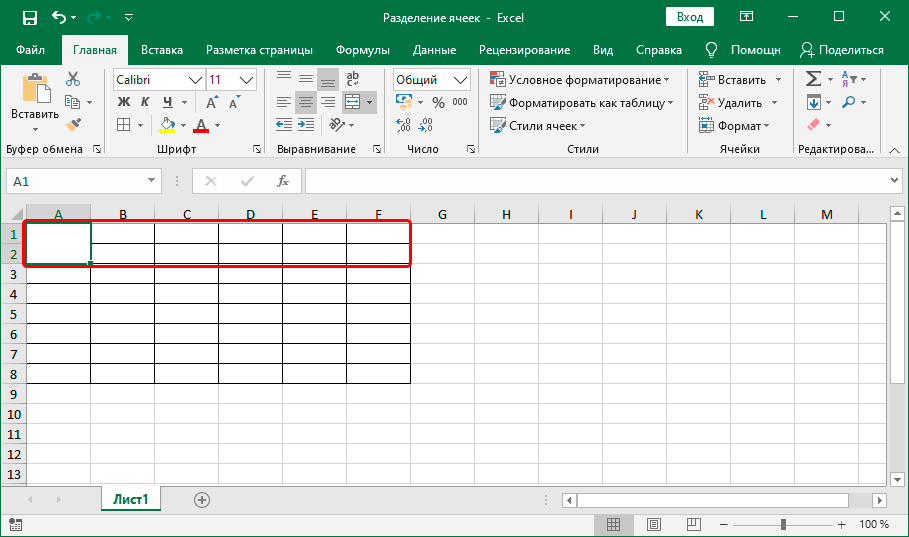The height and width of the screenshot is (537, 909).
Task: Toggle italic К formatting
Action: click(x=146, y=102)
